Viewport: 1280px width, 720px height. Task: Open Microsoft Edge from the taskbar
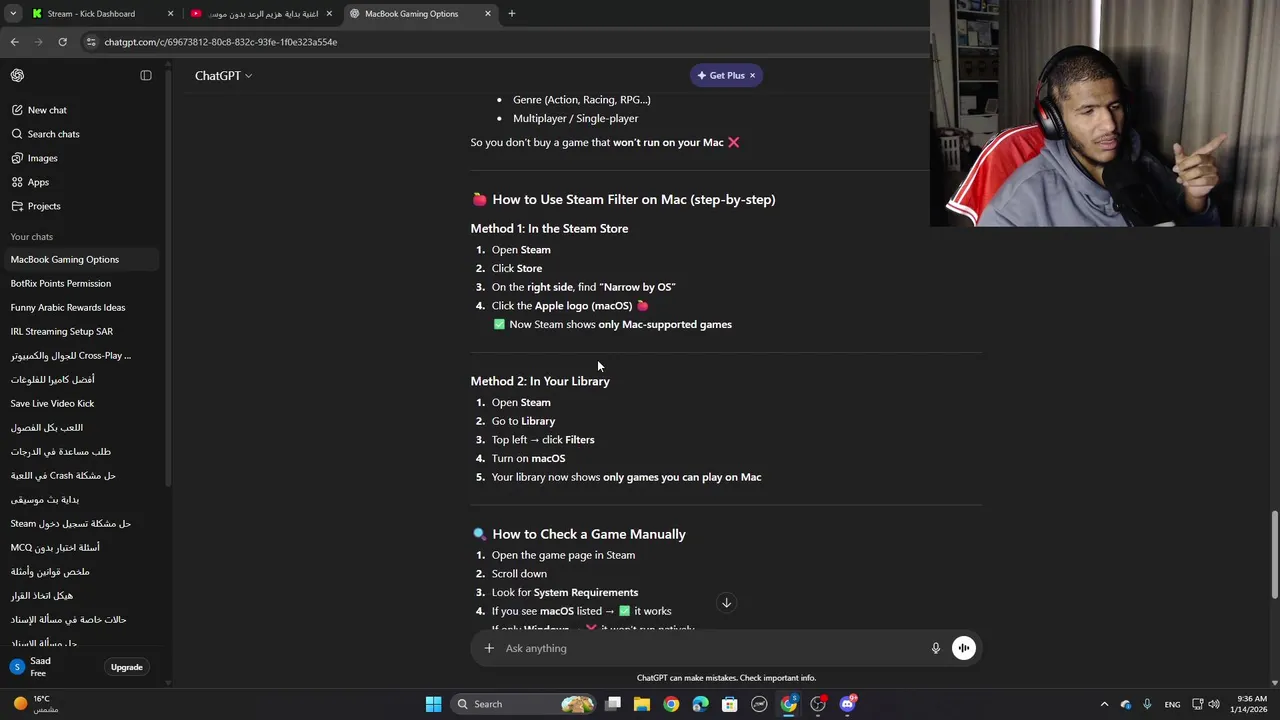click(x=700, y=704)
